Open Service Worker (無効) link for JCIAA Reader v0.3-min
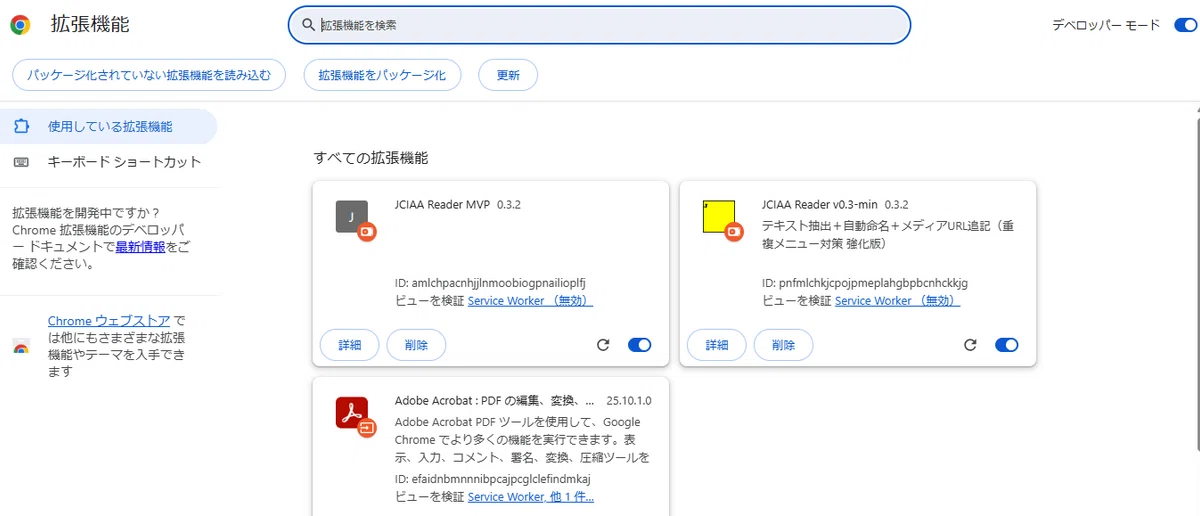This screenshot has height=516, width=1200. pos(897,301)
